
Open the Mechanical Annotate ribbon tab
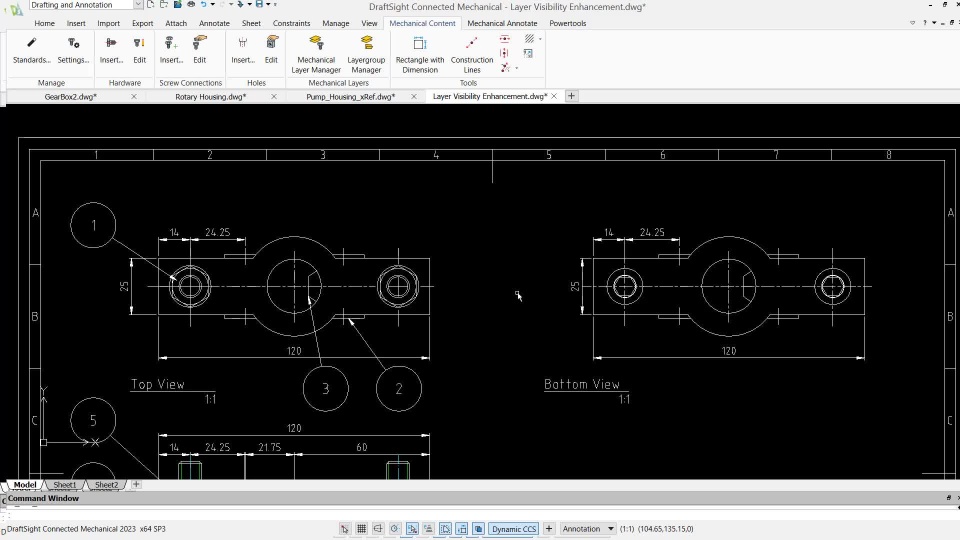pos(502,23)
